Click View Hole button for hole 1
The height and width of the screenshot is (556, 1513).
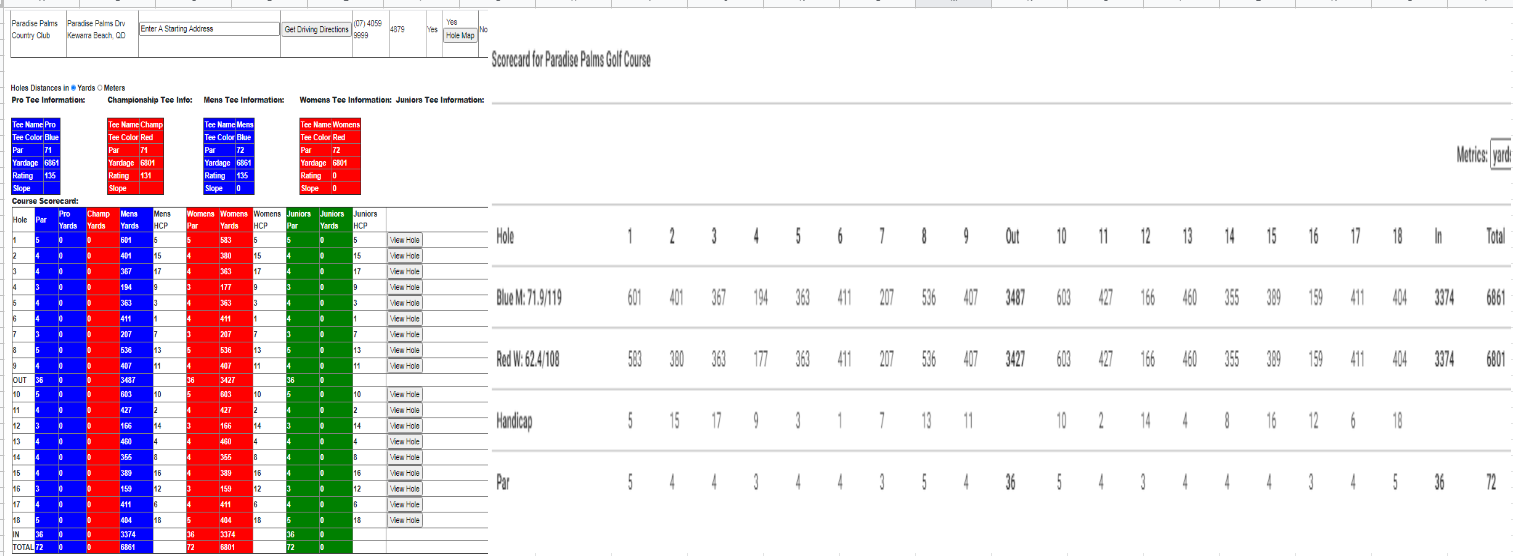point(406,240)
